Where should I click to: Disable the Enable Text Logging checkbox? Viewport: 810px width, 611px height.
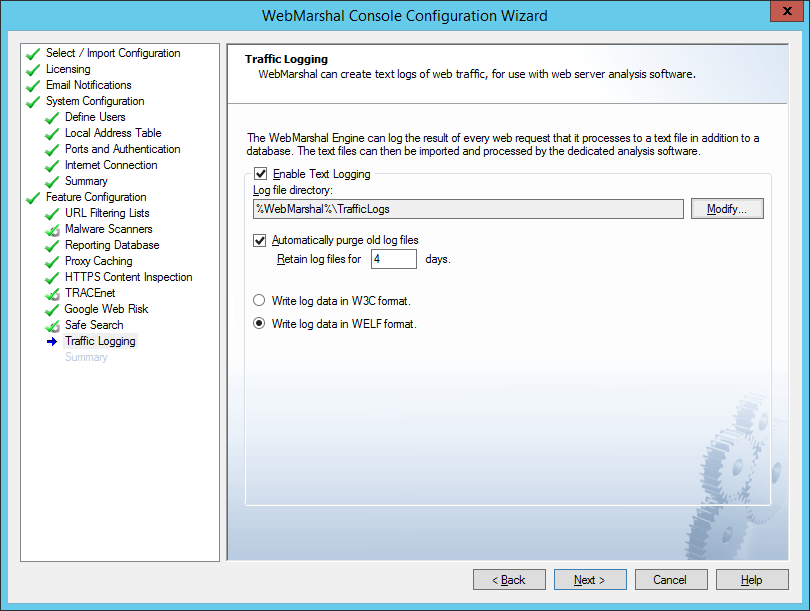(261, 174)
